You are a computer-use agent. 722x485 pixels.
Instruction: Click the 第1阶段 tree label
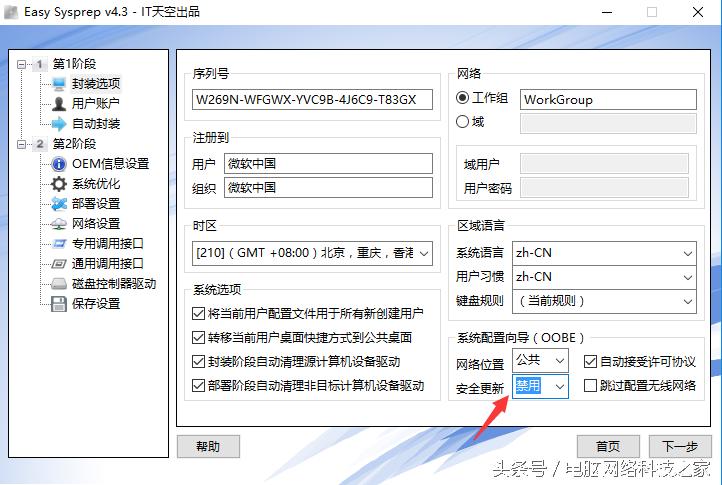tap(74, 64)
